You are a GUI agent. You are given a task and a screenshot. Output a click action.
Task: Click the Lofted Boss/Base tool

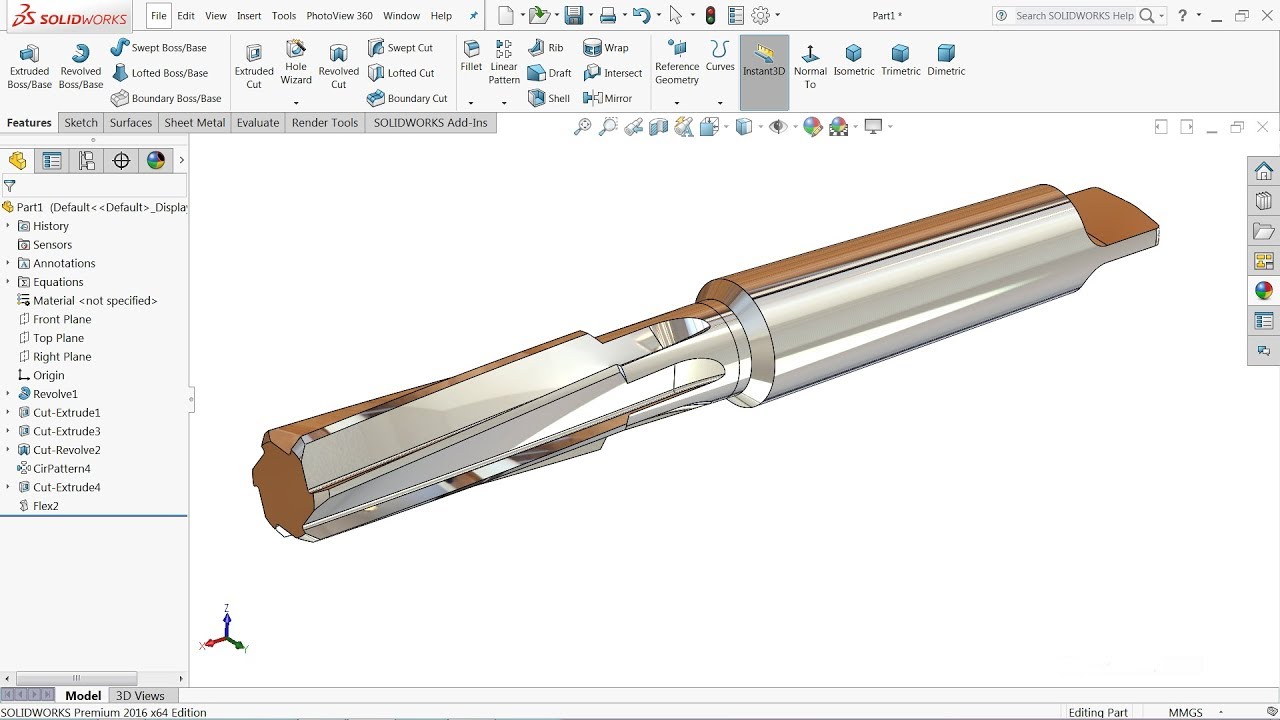tap(160, 73)
